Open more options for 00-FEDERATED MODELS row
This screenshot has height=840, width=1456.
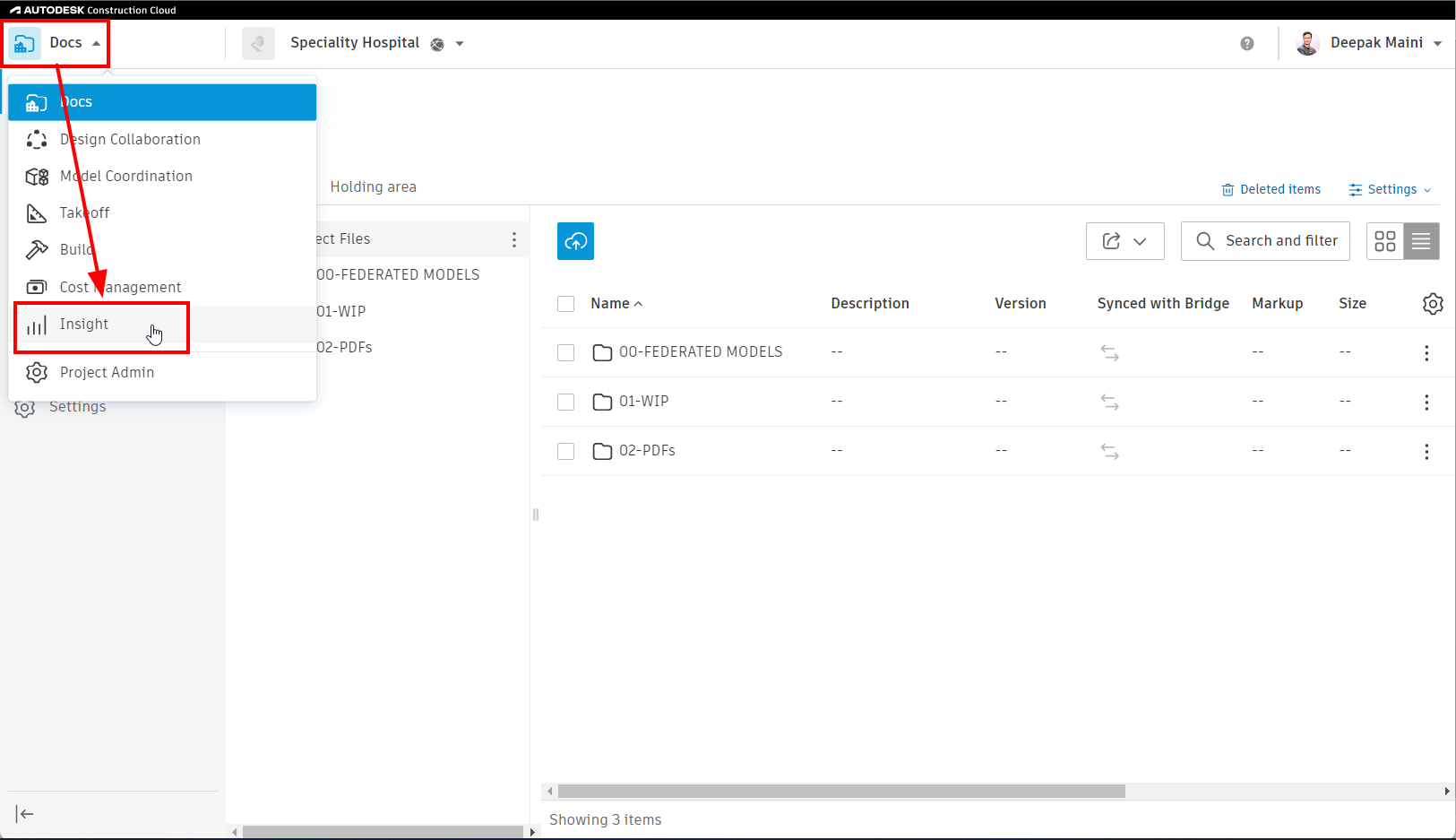coord(1426,353)
